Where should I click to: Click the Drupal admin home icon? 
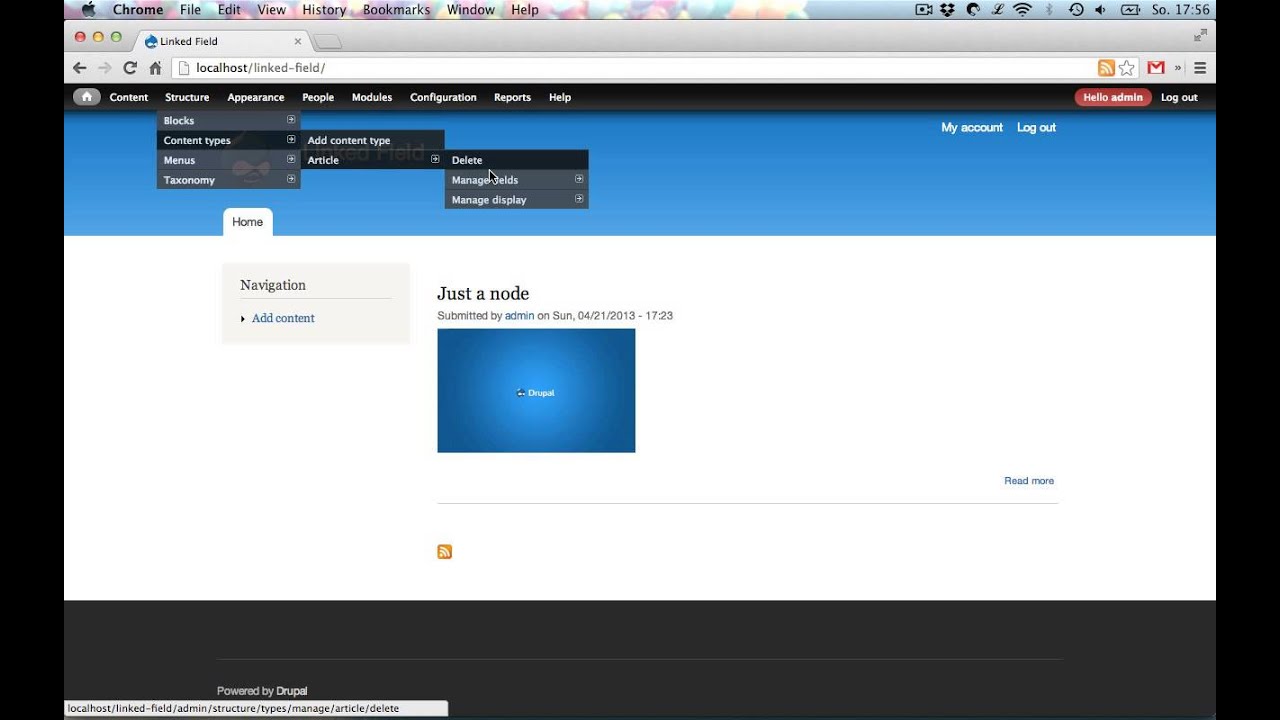click(x=87, y=97)
